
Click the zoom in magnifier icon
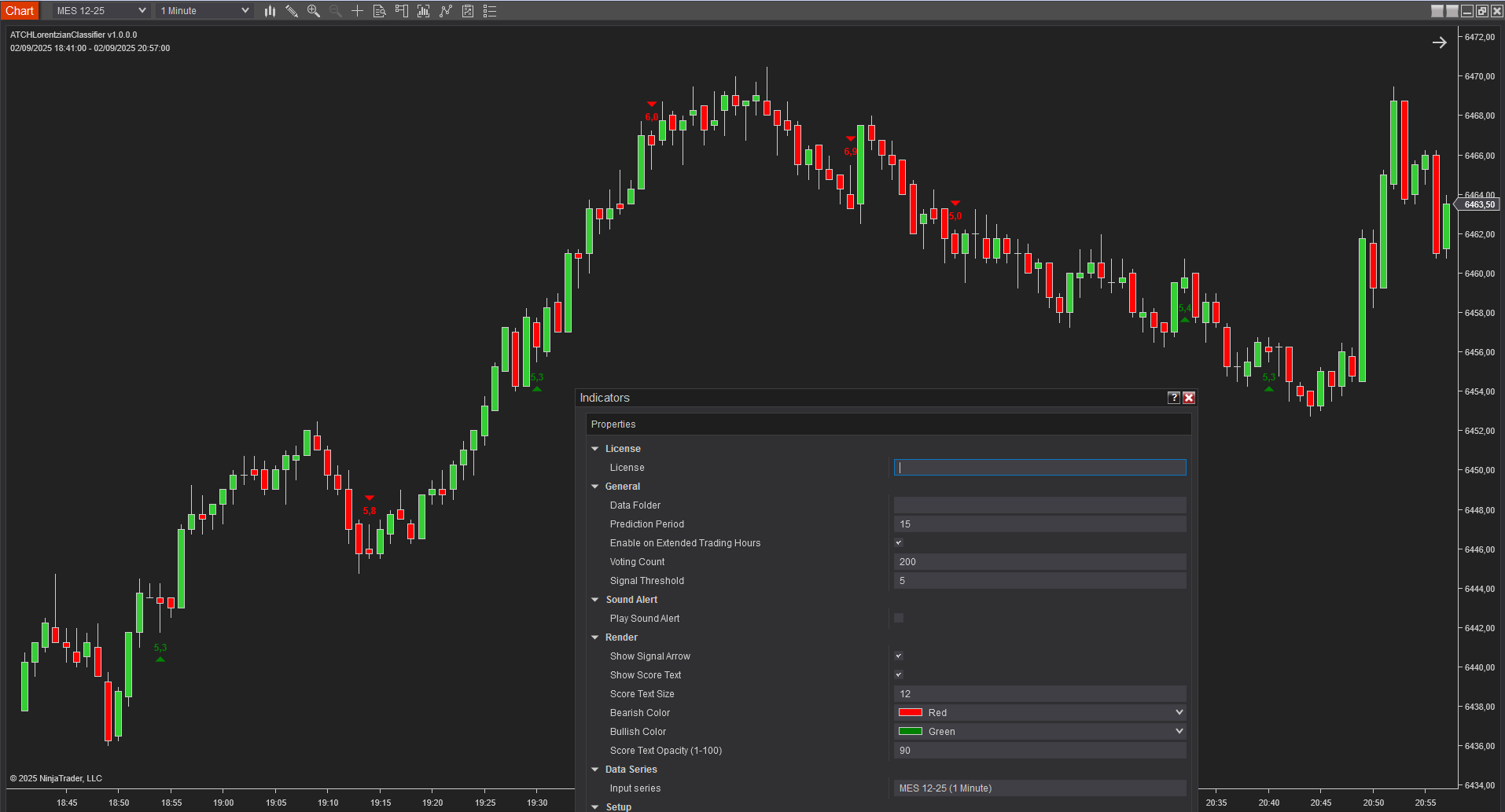314,11
